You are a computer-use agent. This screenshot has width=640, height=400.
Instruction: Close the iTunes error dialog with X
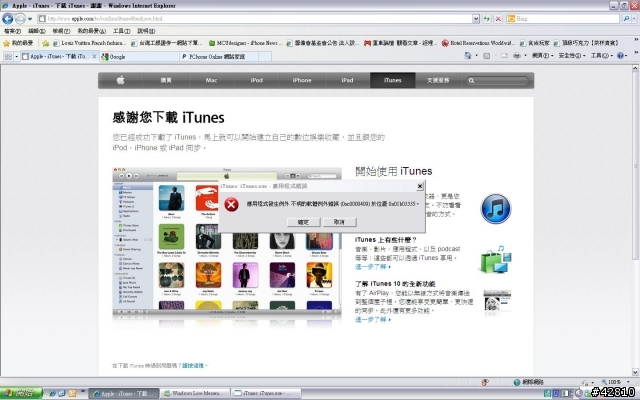[x=420, y=187]
